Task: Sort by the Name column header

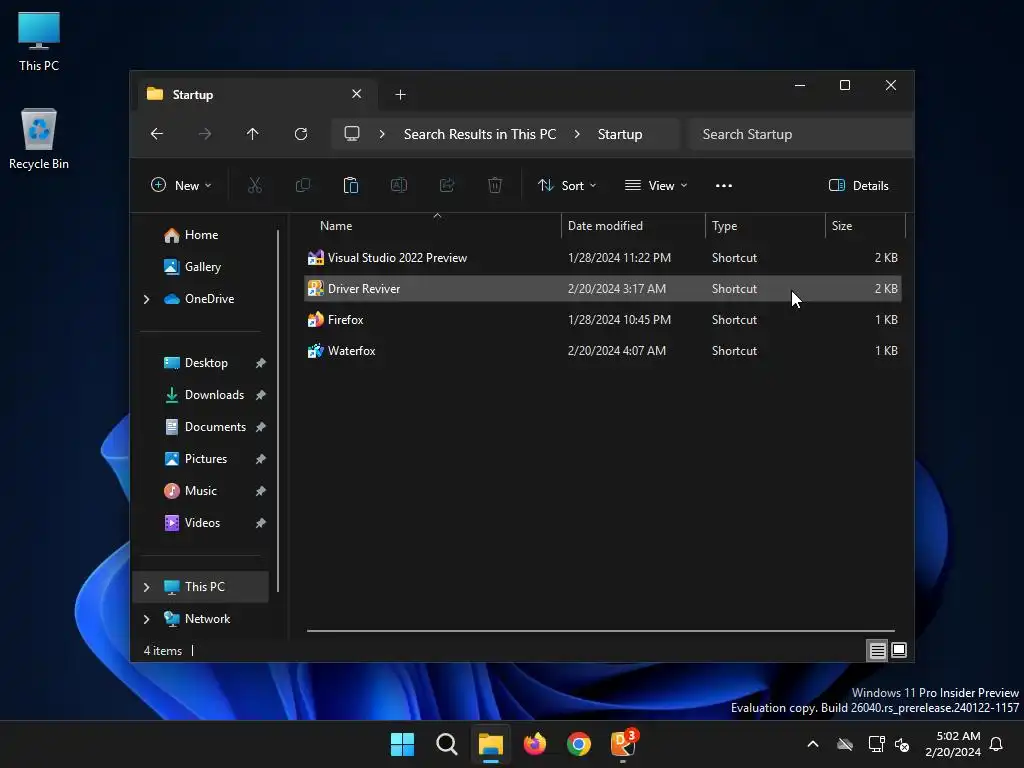Action: tap(432, 226)
